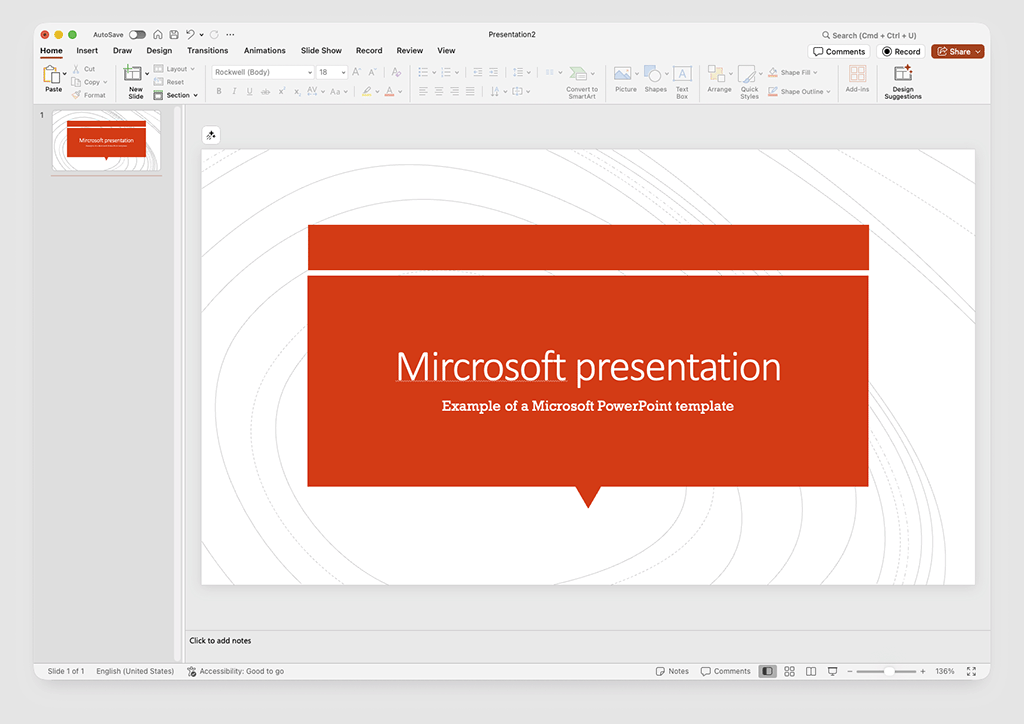
Task: Click the line spacing icon
Action: click(518, 72)
